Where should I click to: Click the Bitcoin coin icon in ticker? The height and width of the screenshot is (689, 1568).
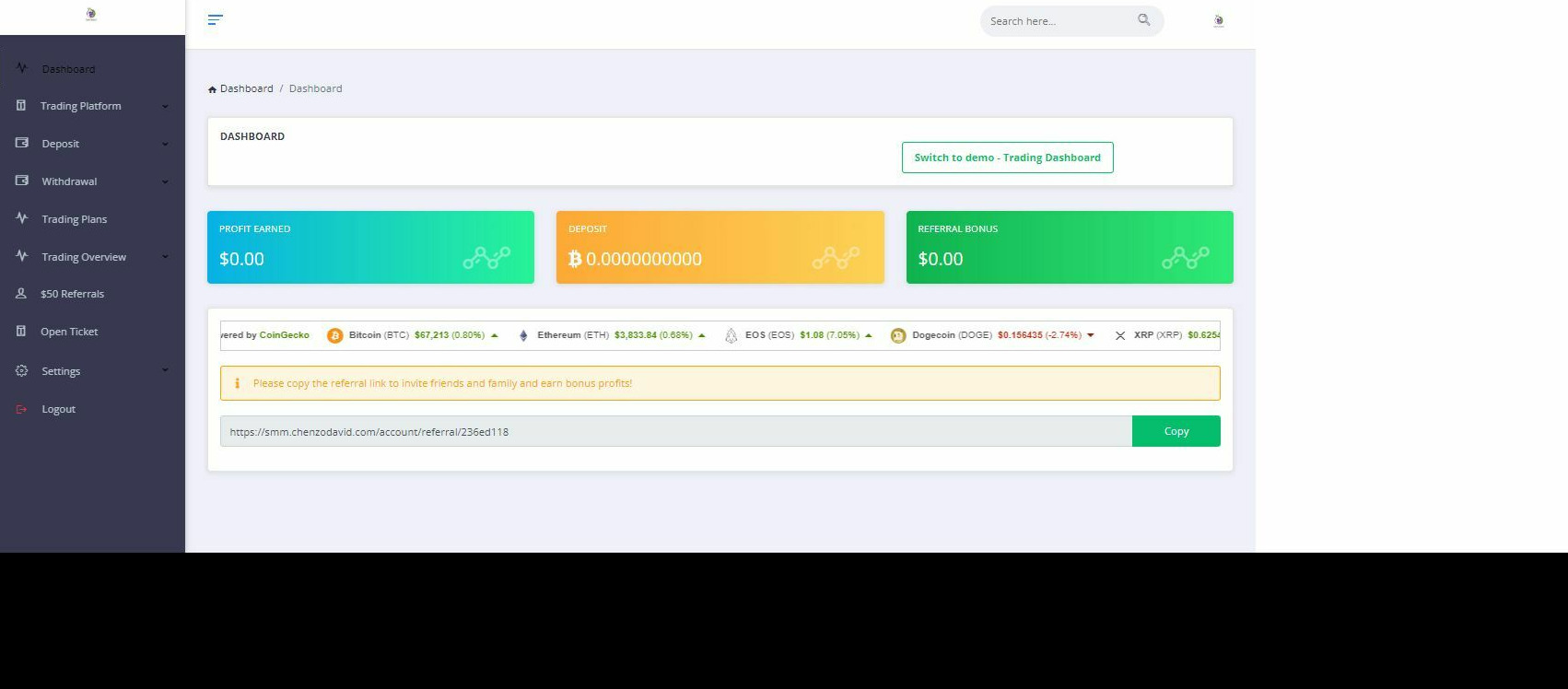coord(334,335)
